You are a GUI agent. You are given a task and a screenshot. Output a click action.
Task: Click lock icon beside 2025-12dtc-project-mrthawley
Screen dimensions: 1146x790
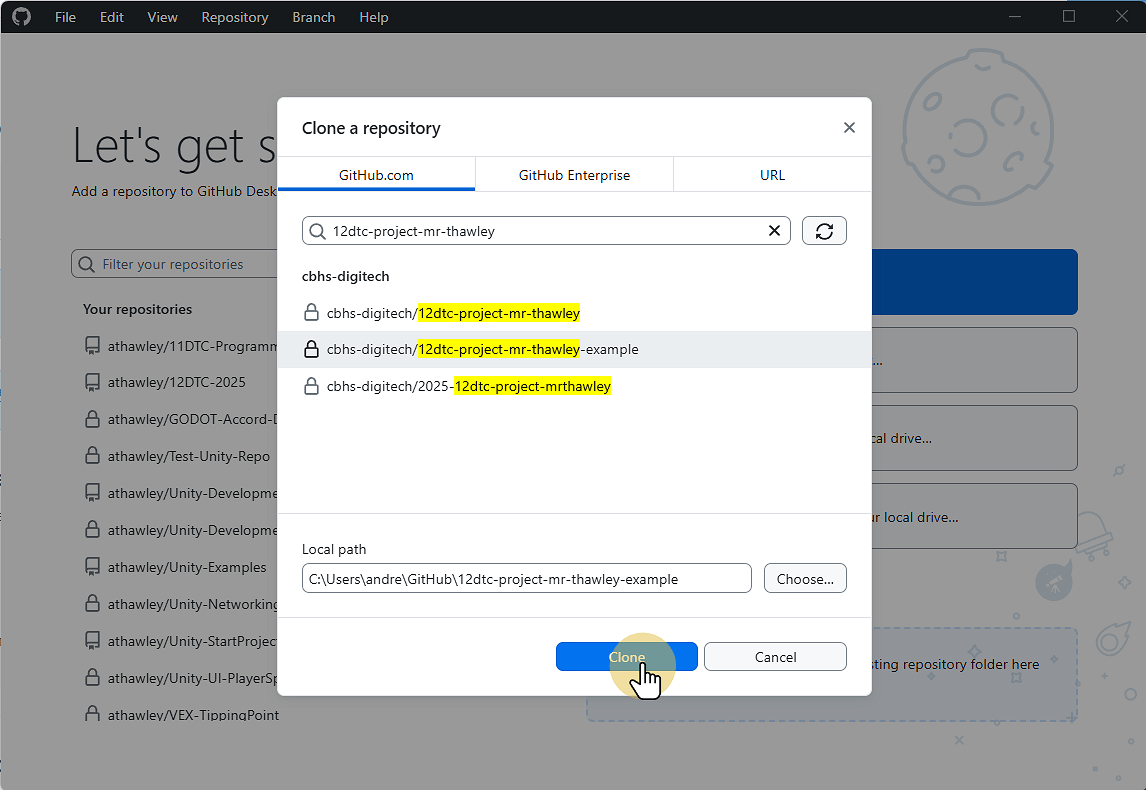point(311,386)
